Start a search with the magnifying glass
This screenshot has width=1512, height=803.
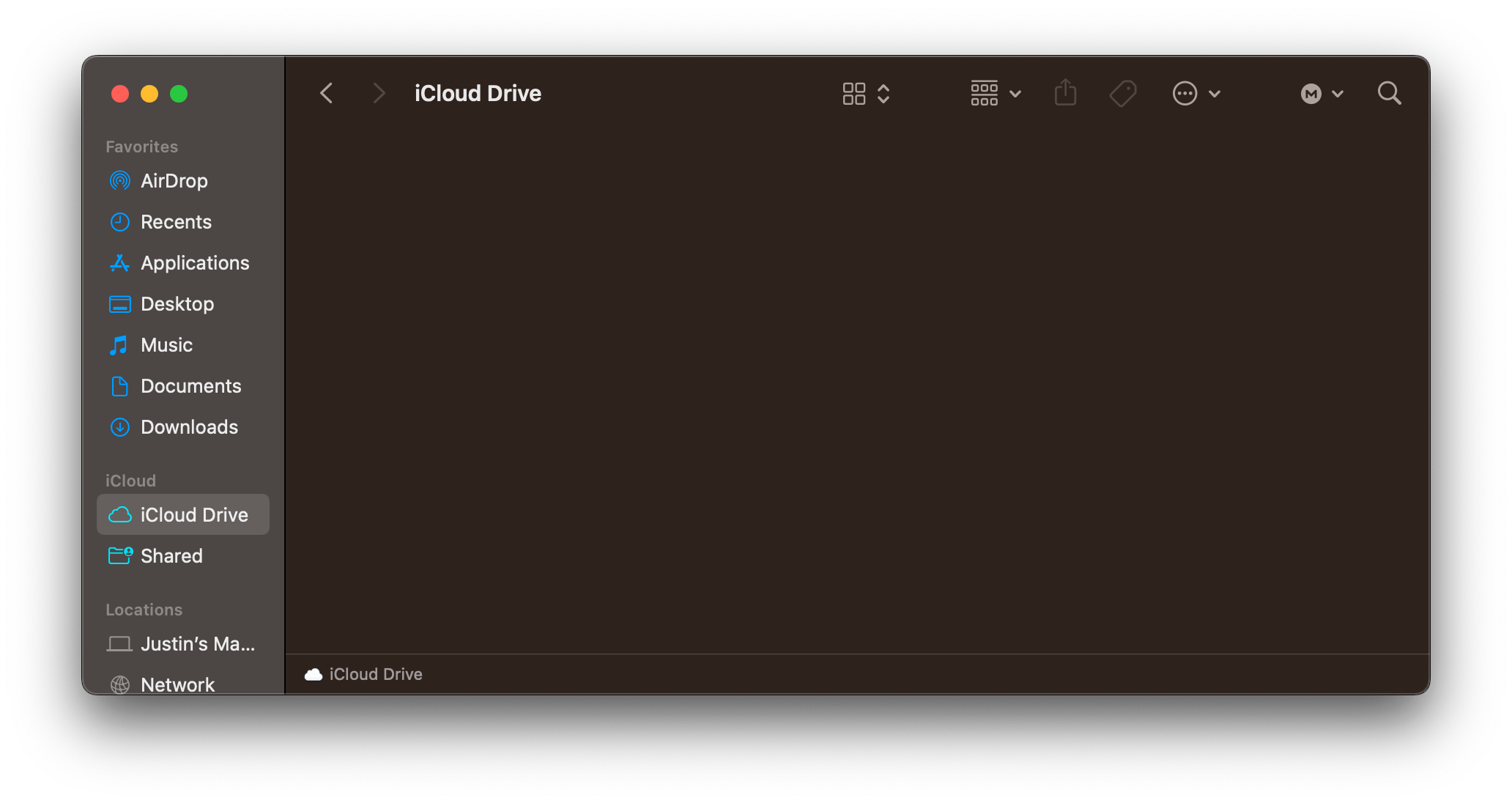[x=1389, y=93]
